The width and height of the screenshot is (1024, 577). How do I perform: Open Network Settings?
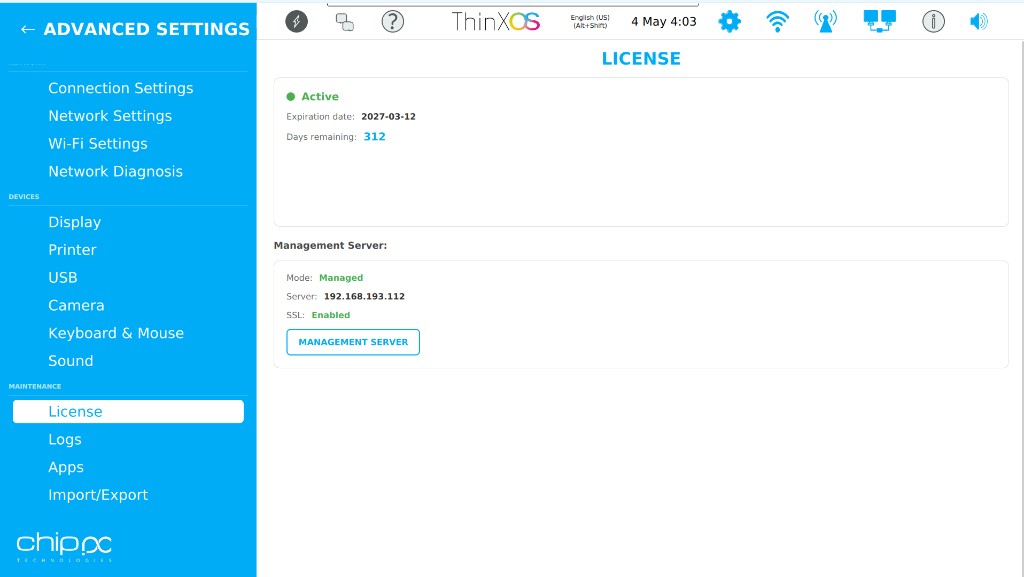[x=110, y=116]
